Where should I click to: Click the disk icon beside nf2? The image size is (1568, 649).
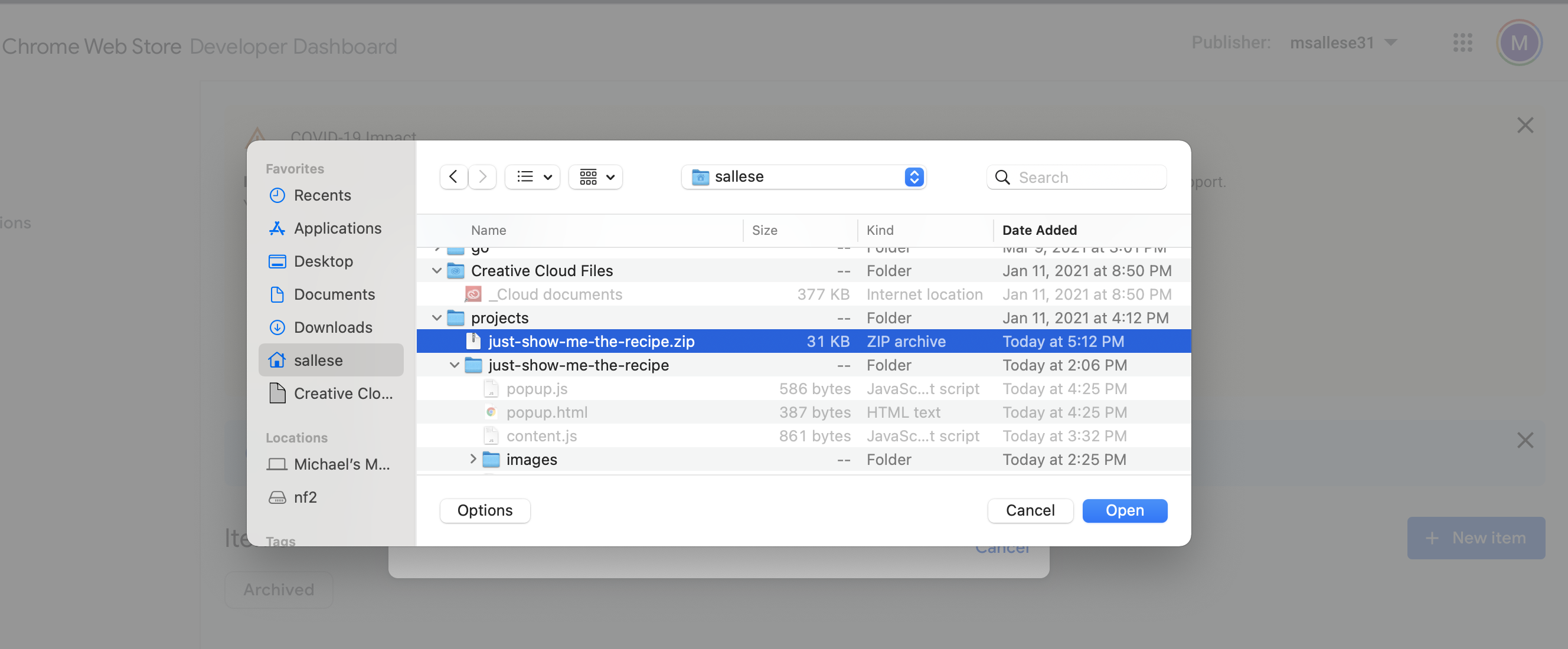(x=277, y=497)
